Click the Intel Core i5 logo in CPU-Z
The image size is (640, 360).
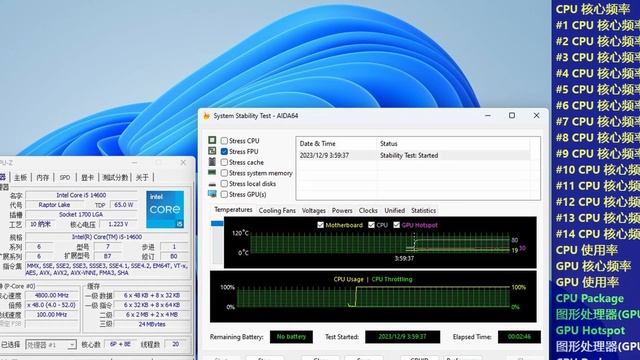pyautogui.click(x=165, y=209)
